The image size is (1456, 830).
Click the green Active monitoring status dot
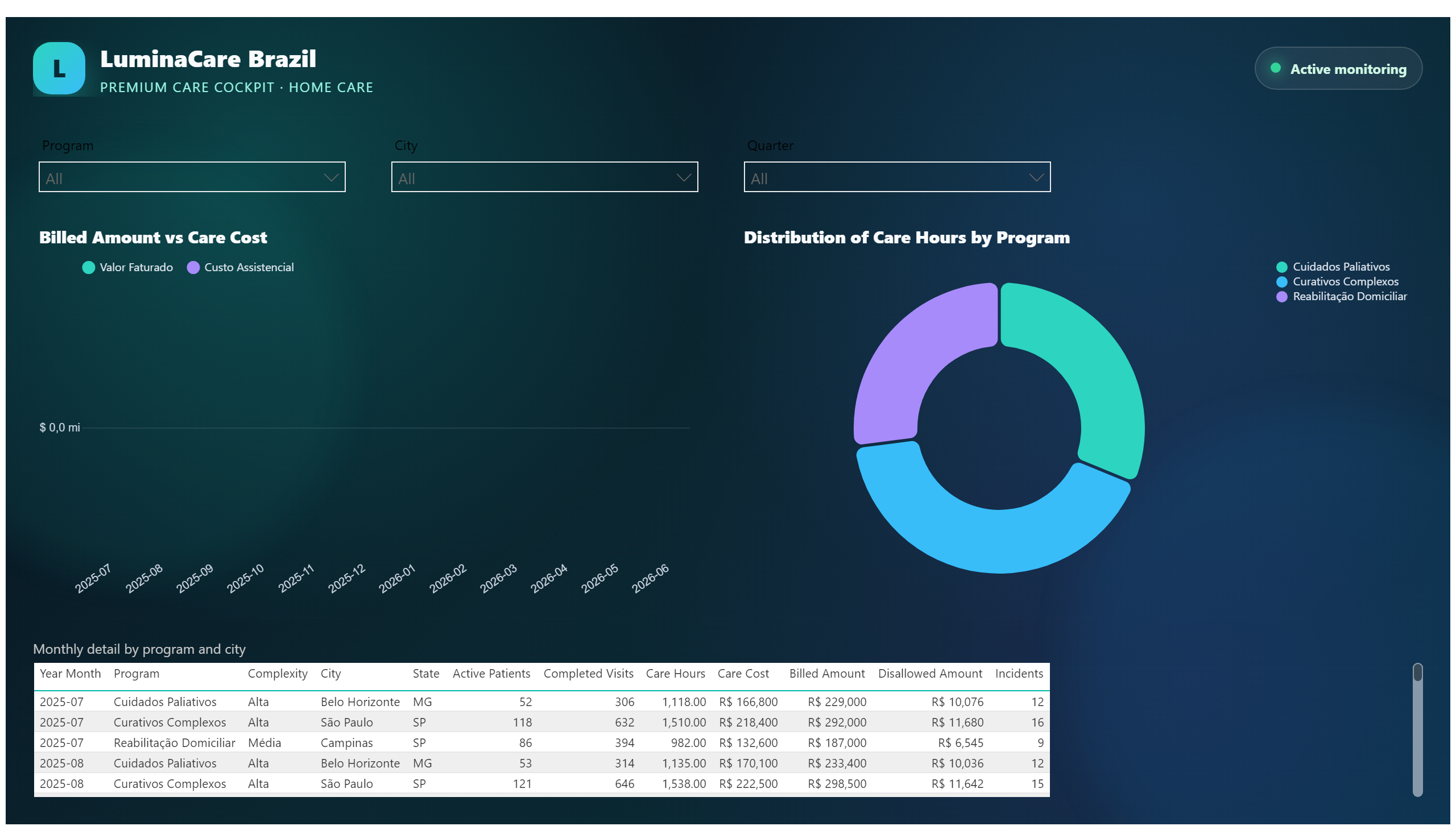[1276, 68]
